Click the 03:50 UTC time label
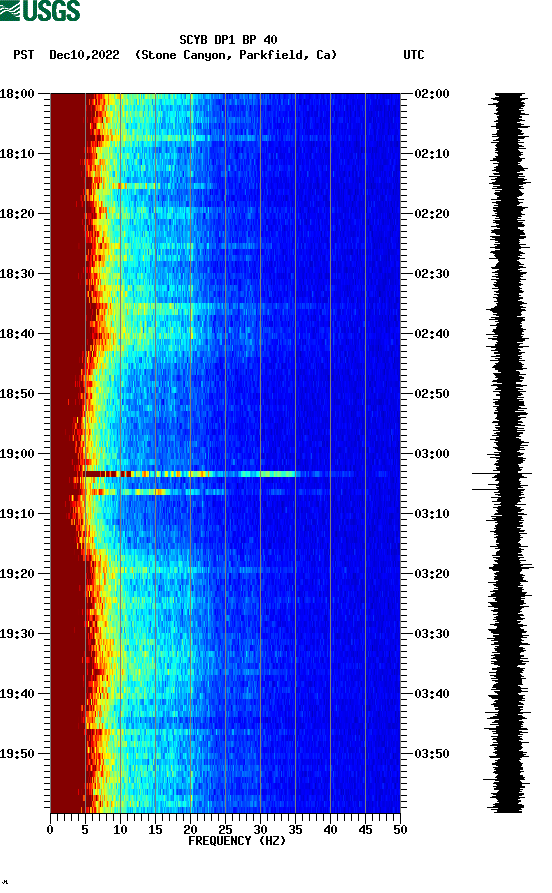This screenshot has height=893, width=552. [x=432, y=753]
